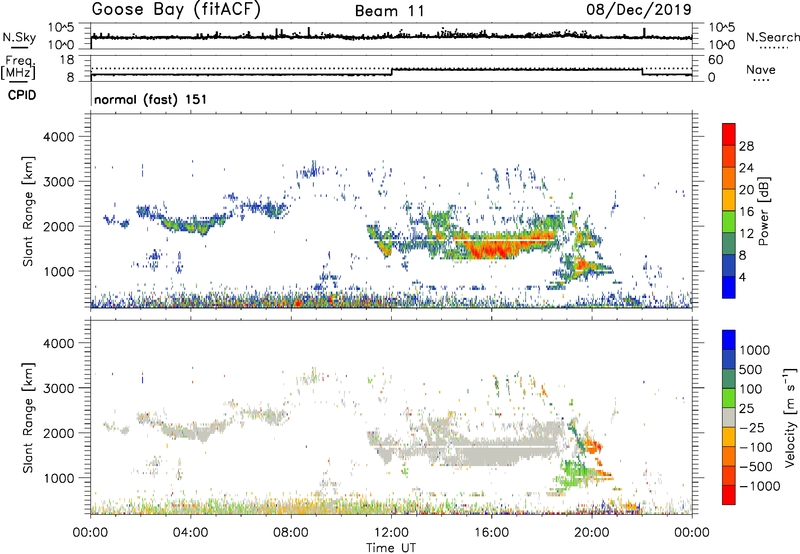Click the Nave legend label
This screenshot has width=800, height=554.
point(761,70)
